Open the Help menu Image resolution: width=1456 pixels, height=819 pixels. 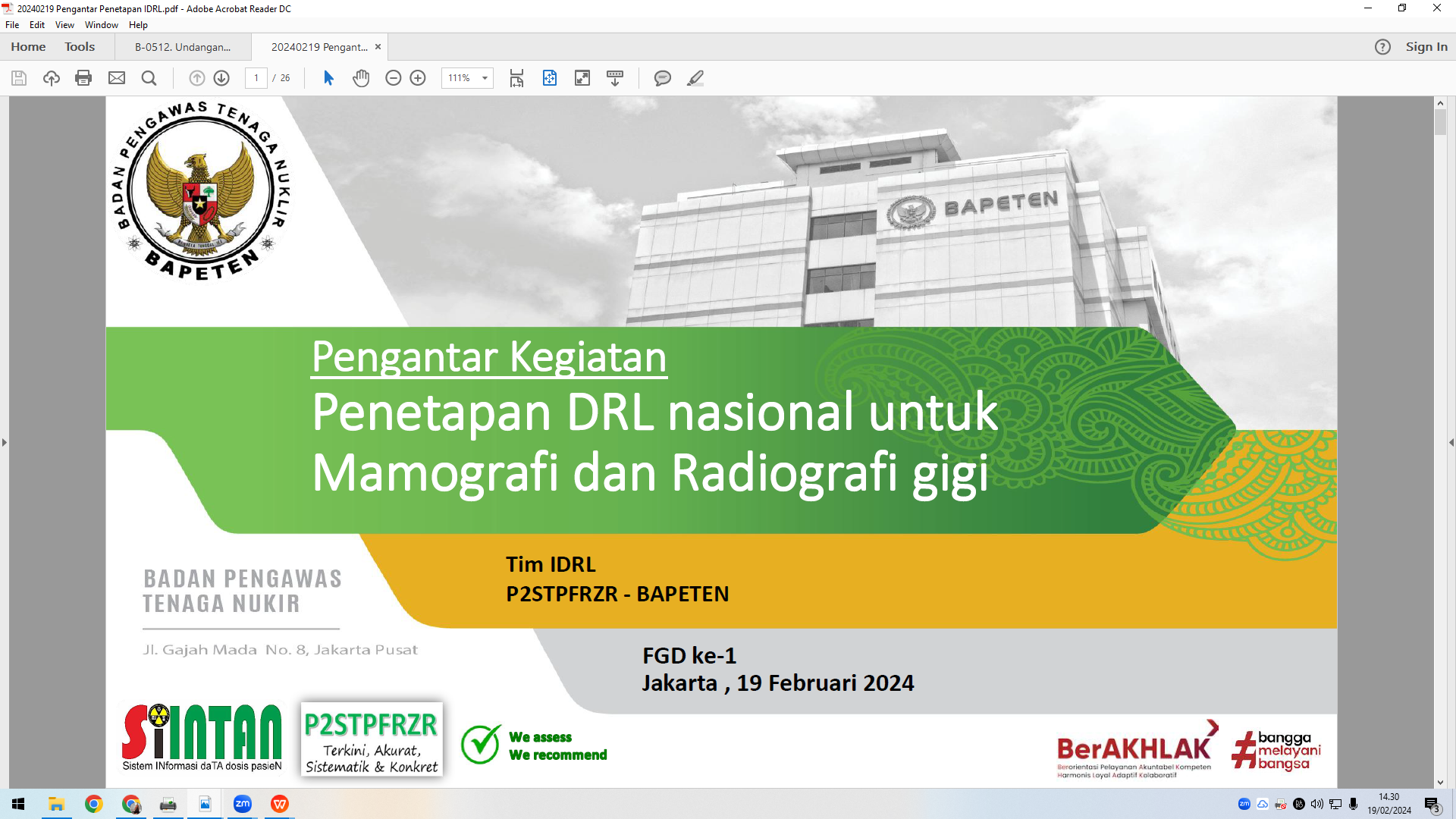138,25
